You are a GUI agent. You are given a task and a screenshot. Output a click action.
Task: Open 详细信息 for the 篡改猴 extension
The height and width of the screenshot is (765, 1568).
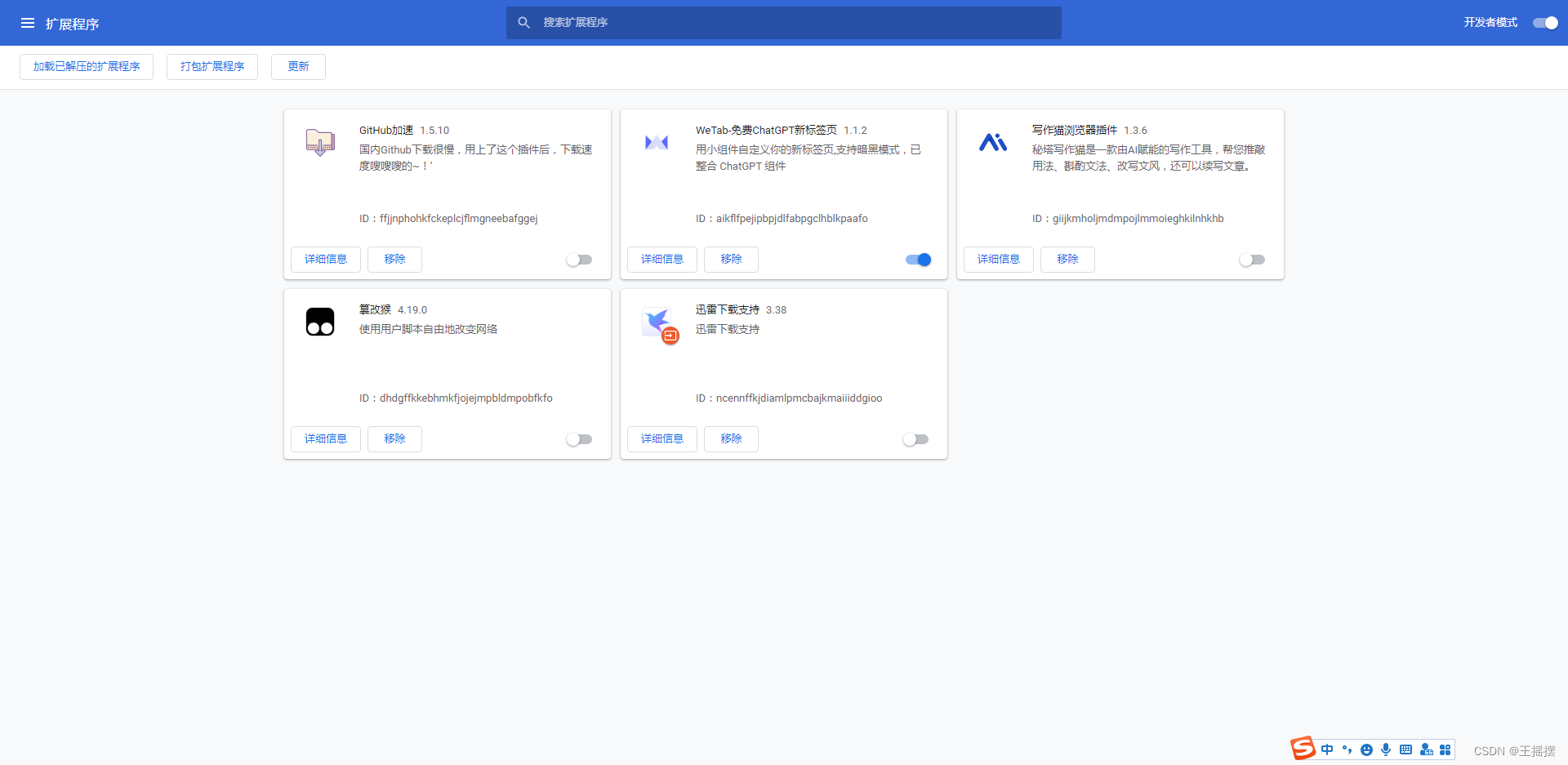[325, 438]
